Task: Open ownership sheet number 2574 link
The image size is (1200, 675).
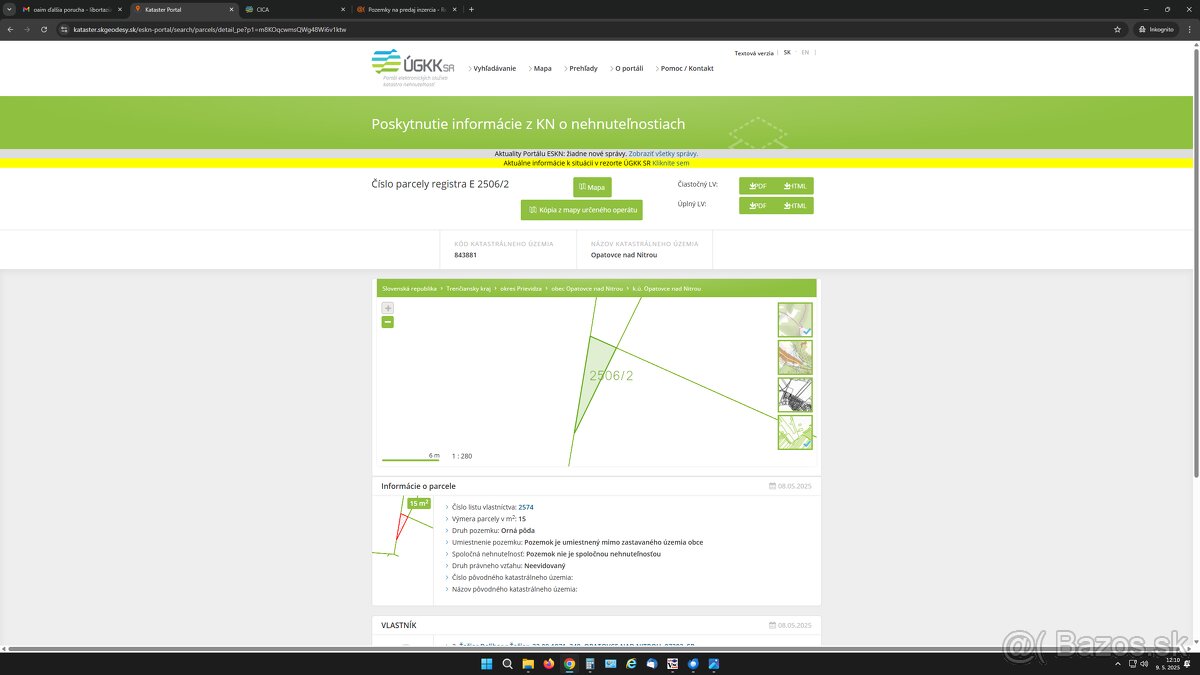Action: (x=526, y=507)
